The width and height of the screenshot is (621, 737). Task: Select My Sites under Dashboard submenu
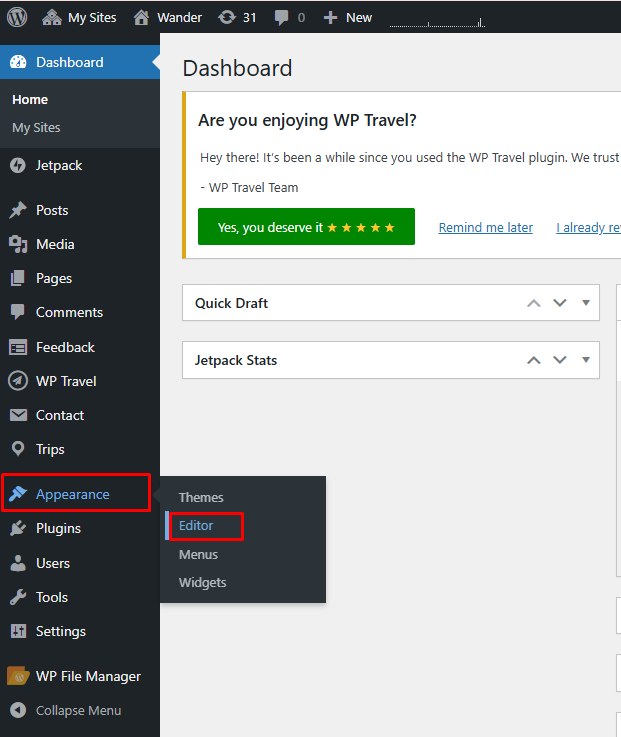tap(36, 128)
